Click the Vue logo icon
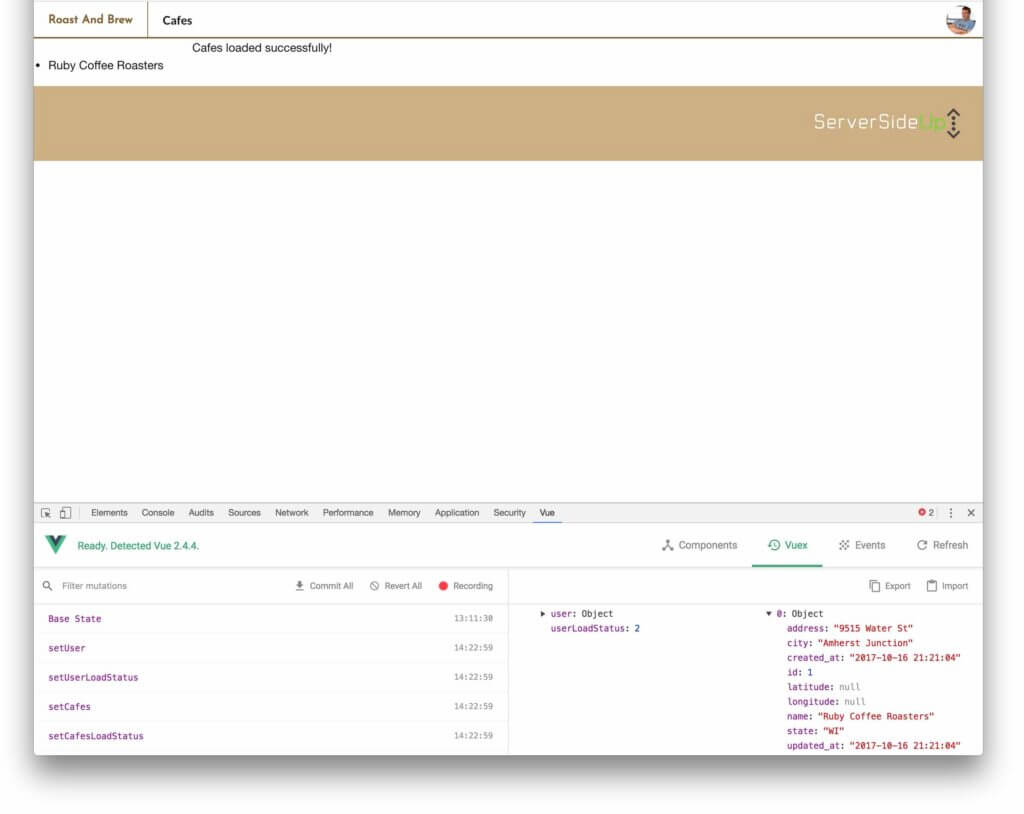Viewport: 1024px width, 814px height. pos(56,544)
